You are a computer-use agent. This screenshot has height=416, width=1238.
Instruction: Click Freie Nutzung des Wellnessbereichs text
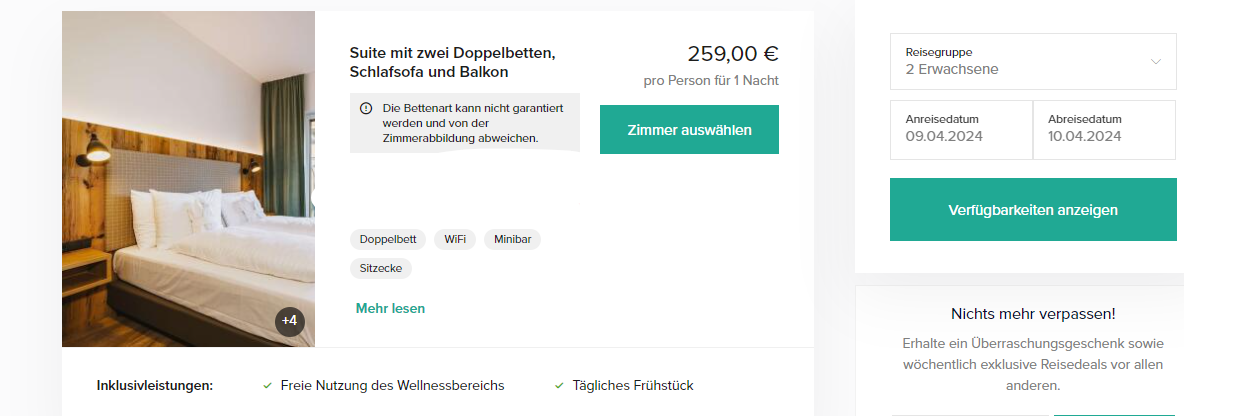[392, 385]
